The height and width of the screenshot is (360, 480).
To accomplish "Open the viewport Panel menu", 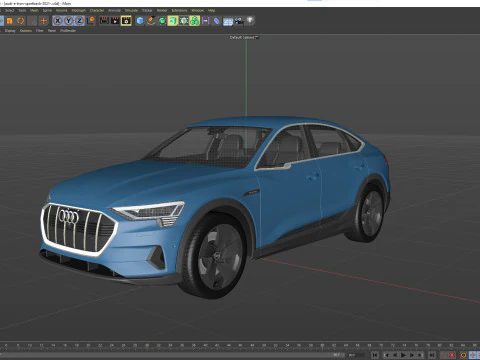I will point(52,31).
